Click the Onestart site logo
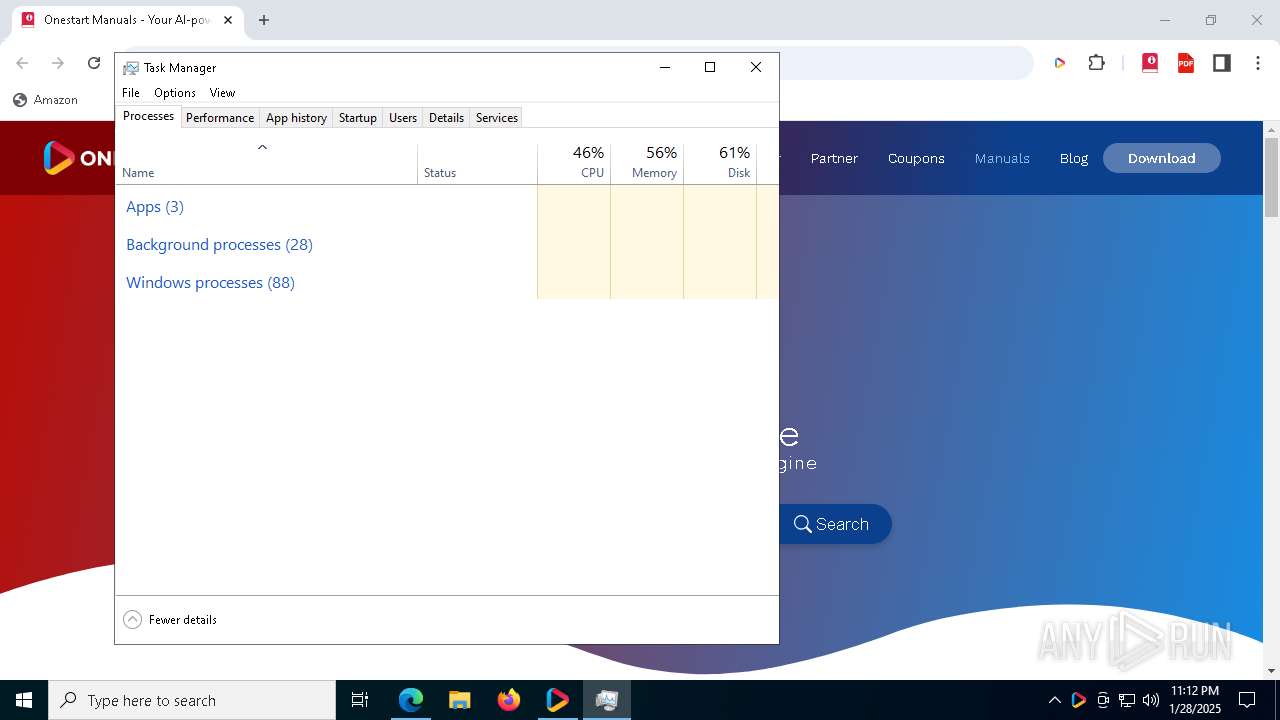Viewport: 1280px width, 720px height. [x=78, y=158]
